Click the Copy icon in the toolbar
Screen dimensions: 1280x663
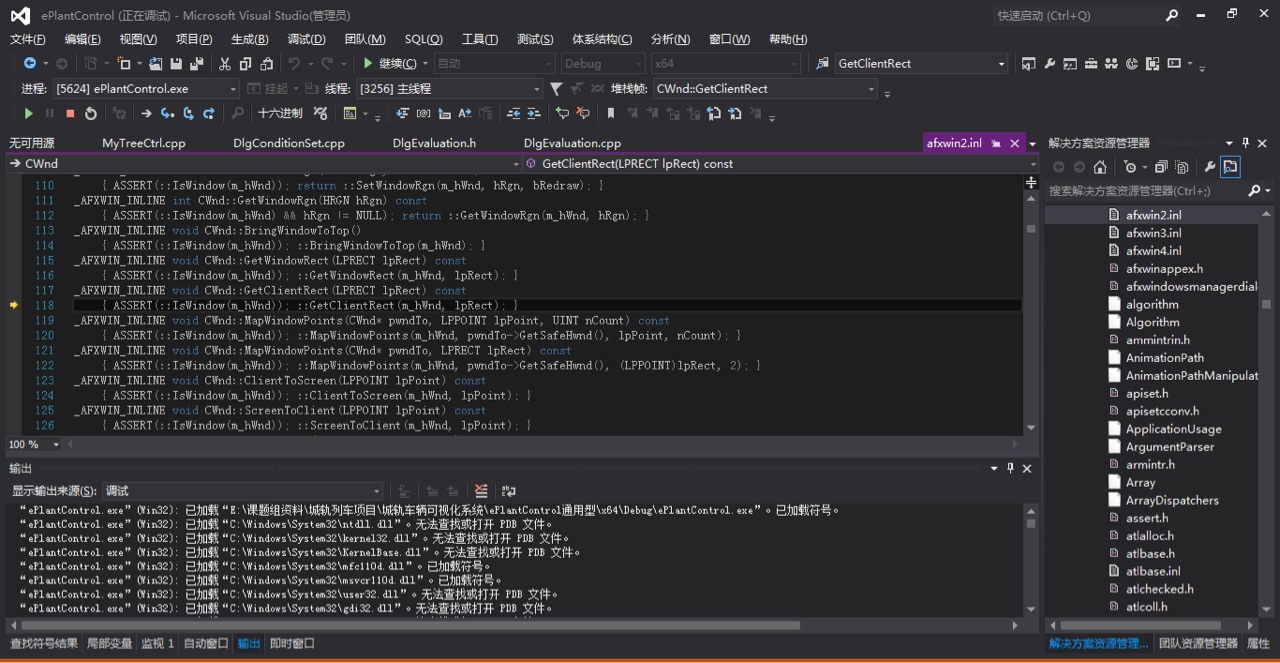pyautogui.click(x=246, y=64)
